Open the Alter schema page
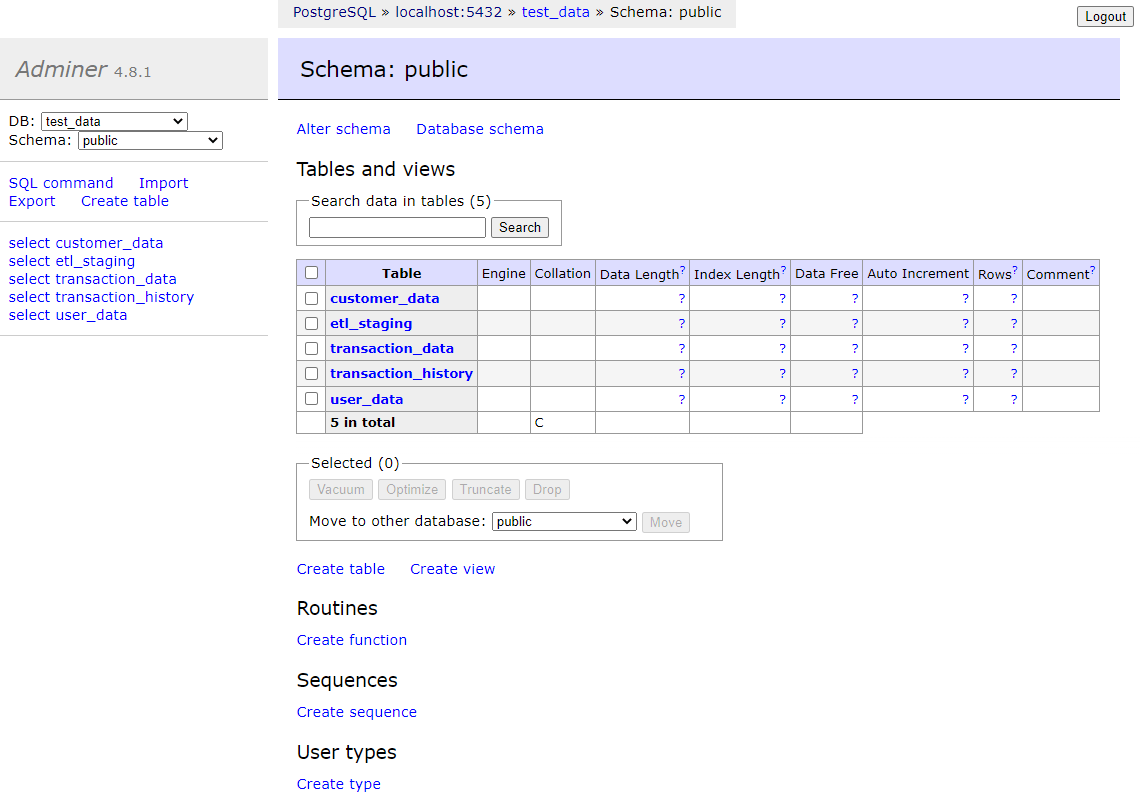 tap(343, 129)
